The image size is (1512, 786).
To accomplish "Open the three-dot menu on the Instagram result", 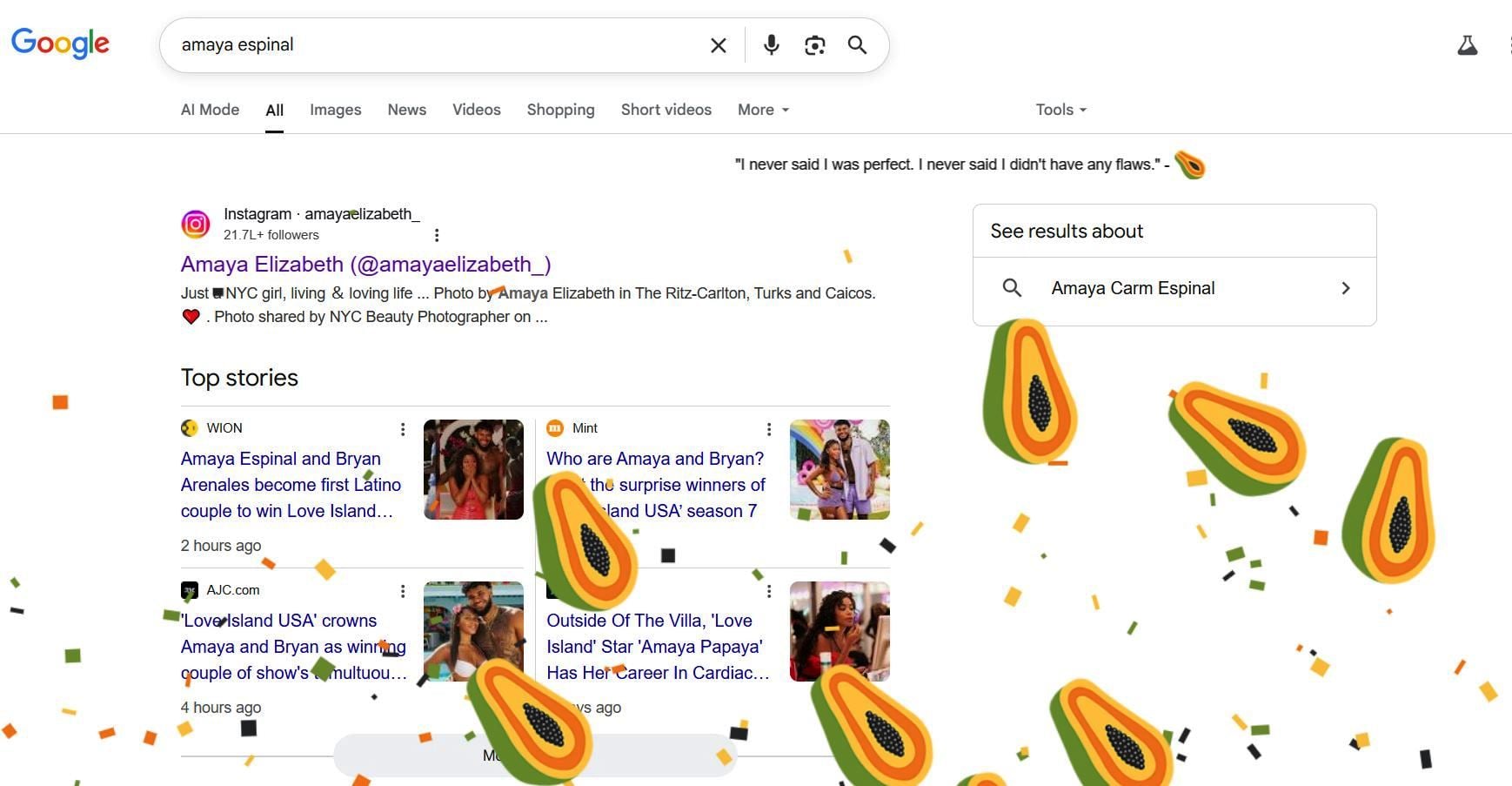I will (x=437, y=234).
